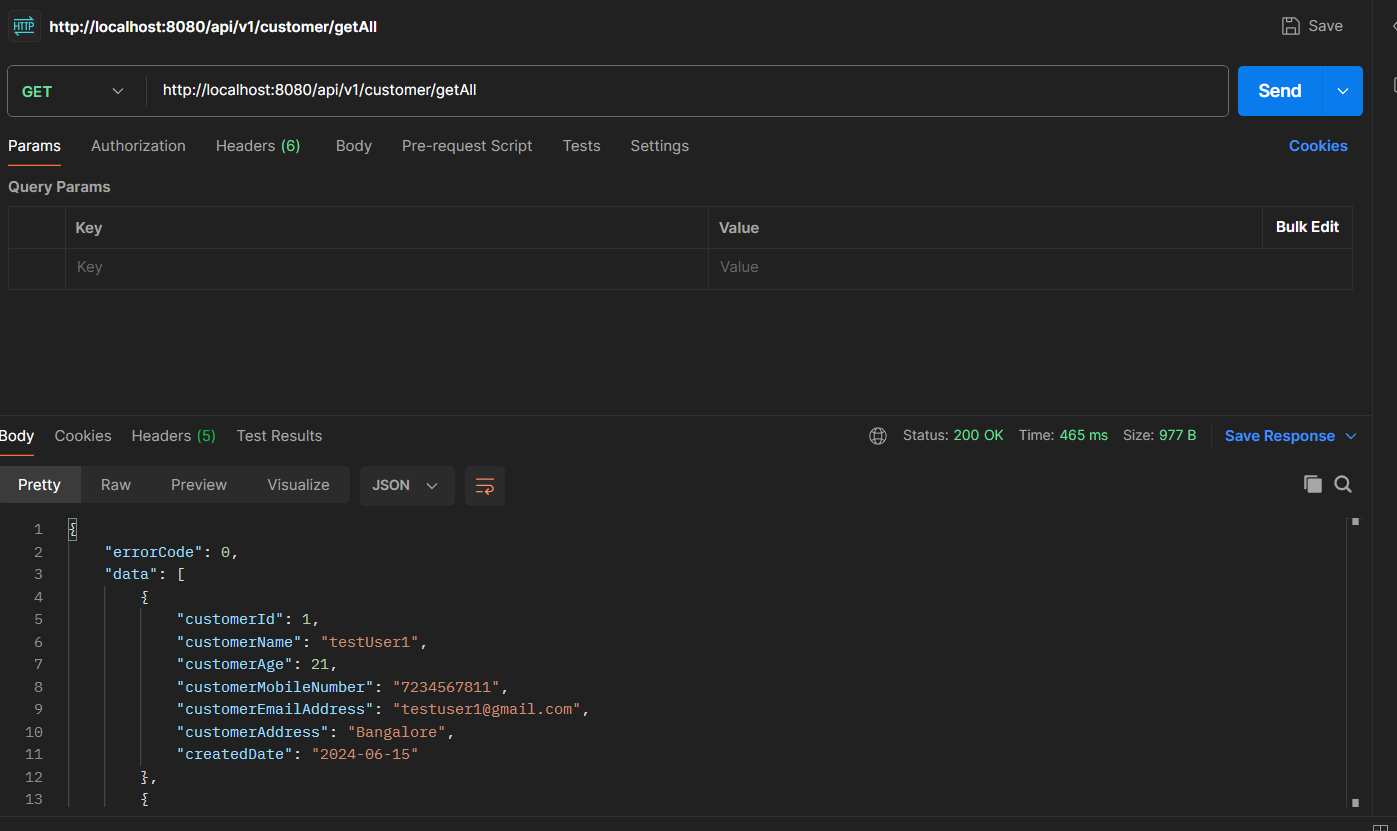Viewport: 1397px width, 831px height.
Task: Click the HTTP request icon beside the title
Action: (x=23, y=27)
